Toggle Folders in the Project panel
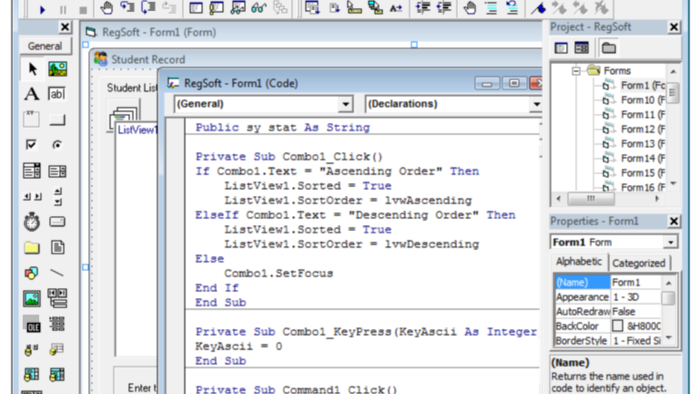The image size is (700, 394). click(x=608, y=48)
